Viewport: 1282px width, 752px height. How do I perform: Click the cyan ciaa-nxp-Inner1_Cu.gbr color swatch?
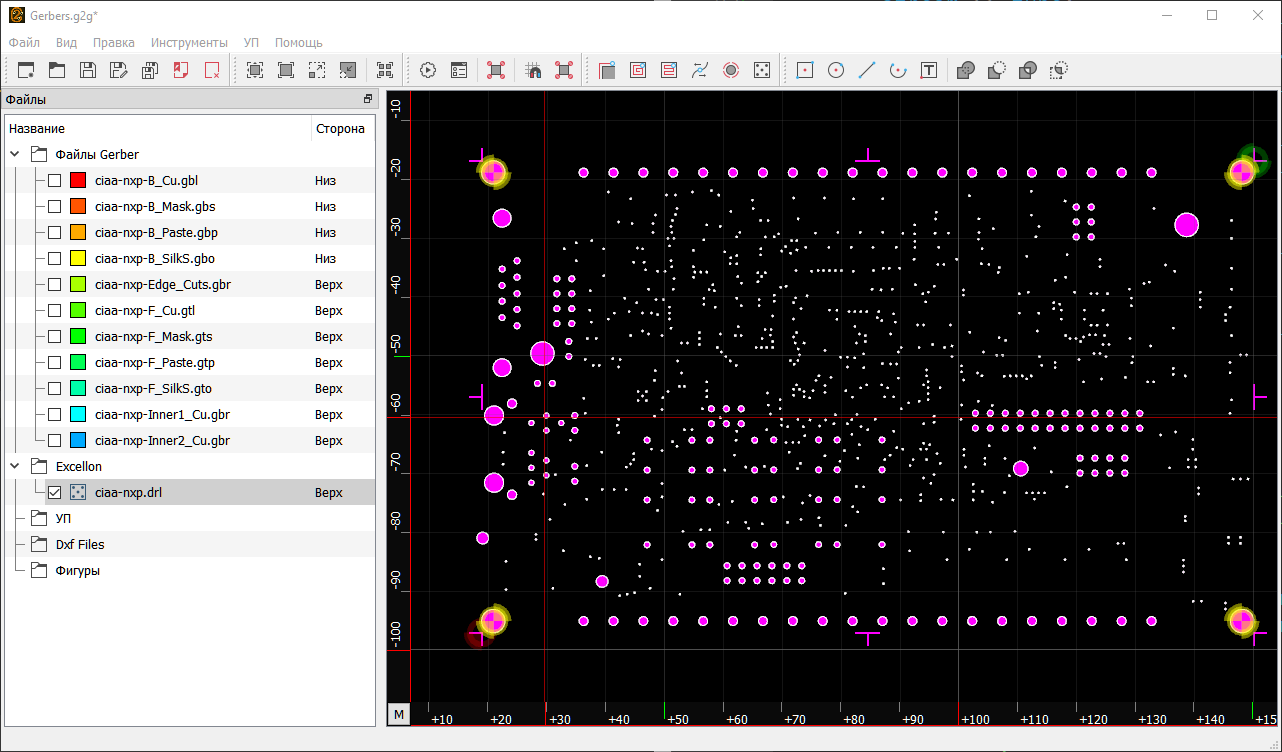click(78, 415)
